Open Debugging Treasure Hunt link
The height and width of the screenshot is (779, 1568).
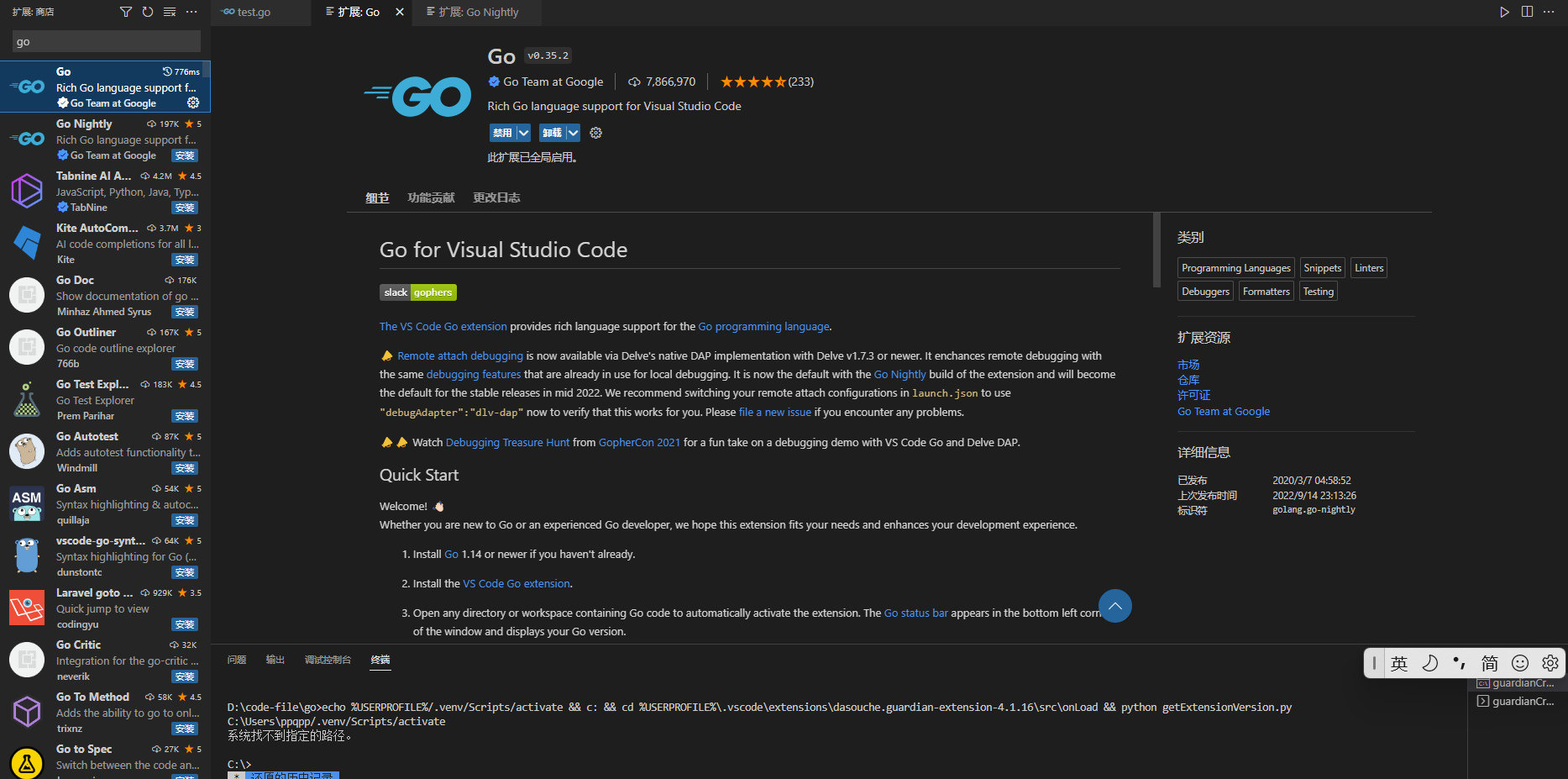507,442
